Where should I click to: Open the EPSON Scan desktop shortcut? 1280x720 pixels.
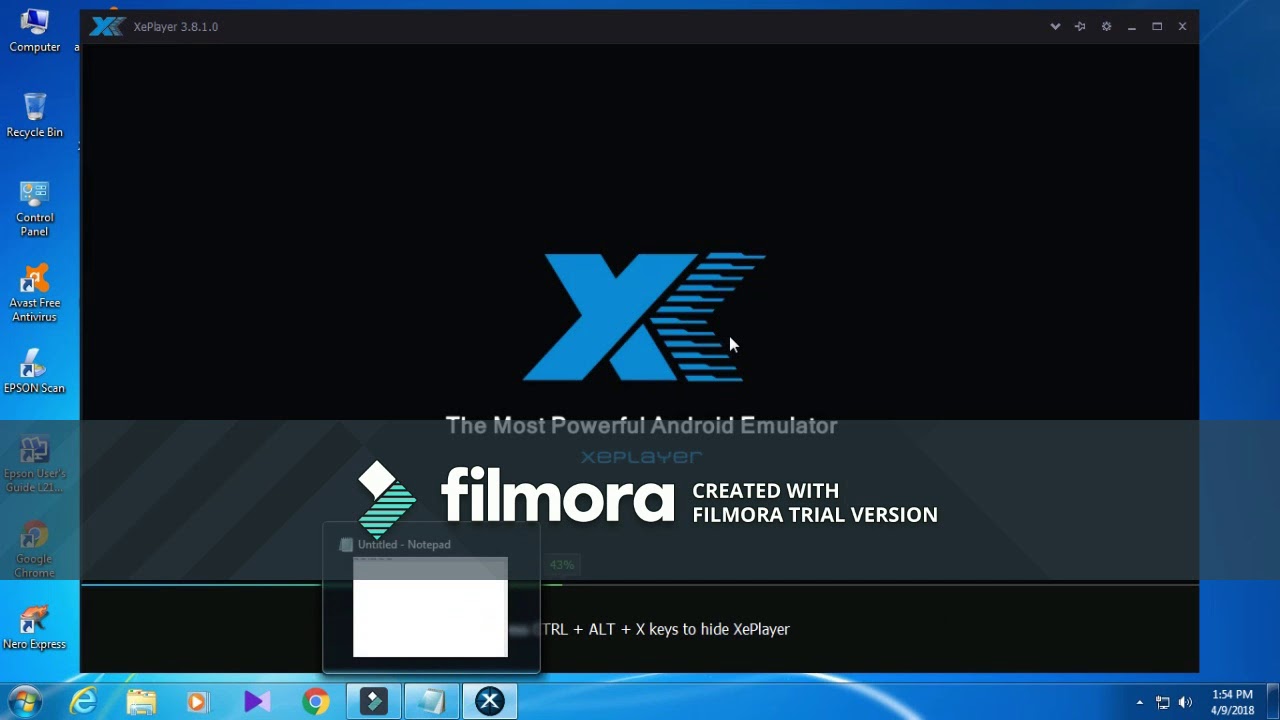click(35, 371)
